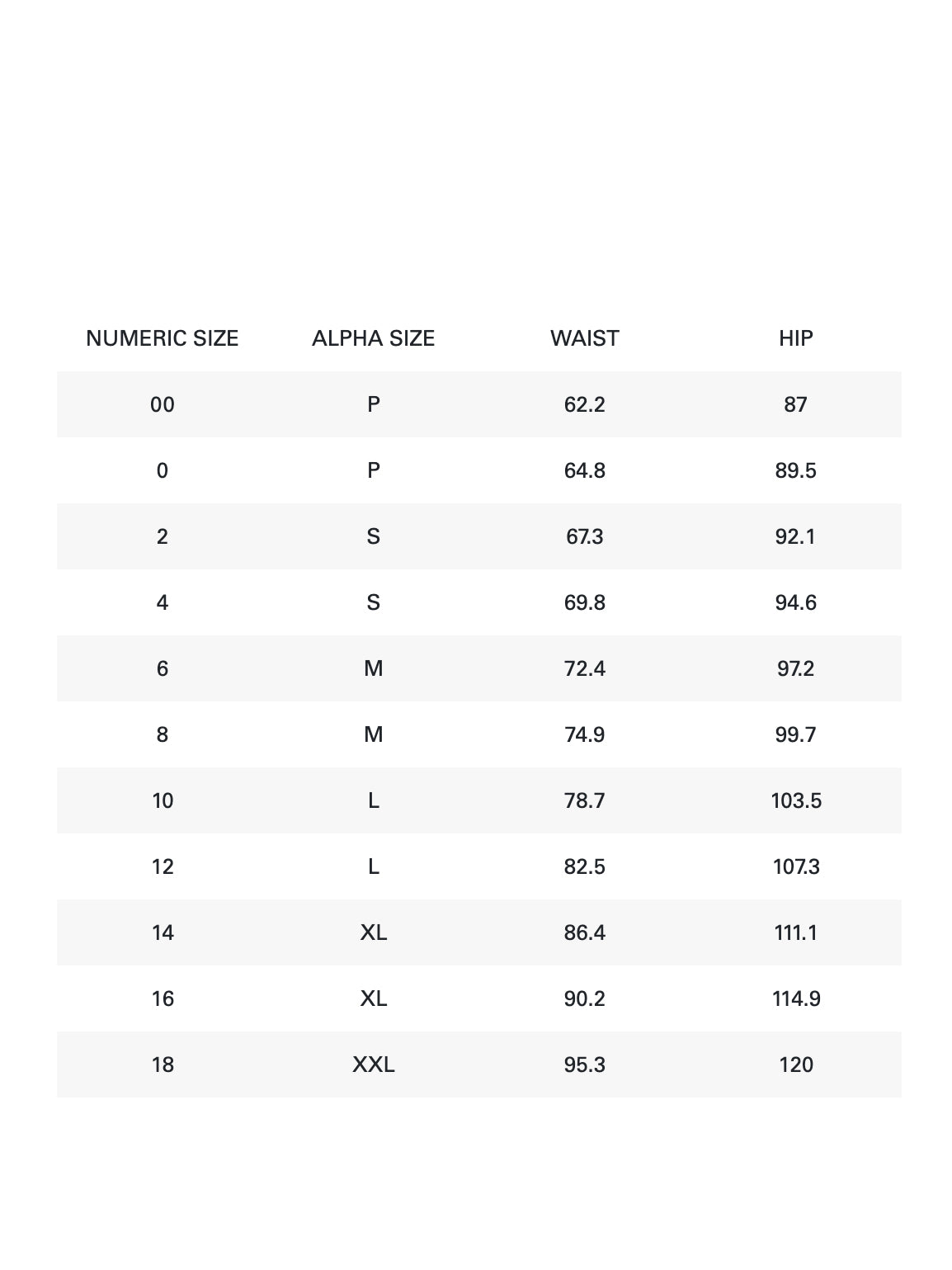The width and height of the screenshot is (952, 1270).
Task: Click the NUMERIC SIZE column header
Action: [x=163, y=338]
